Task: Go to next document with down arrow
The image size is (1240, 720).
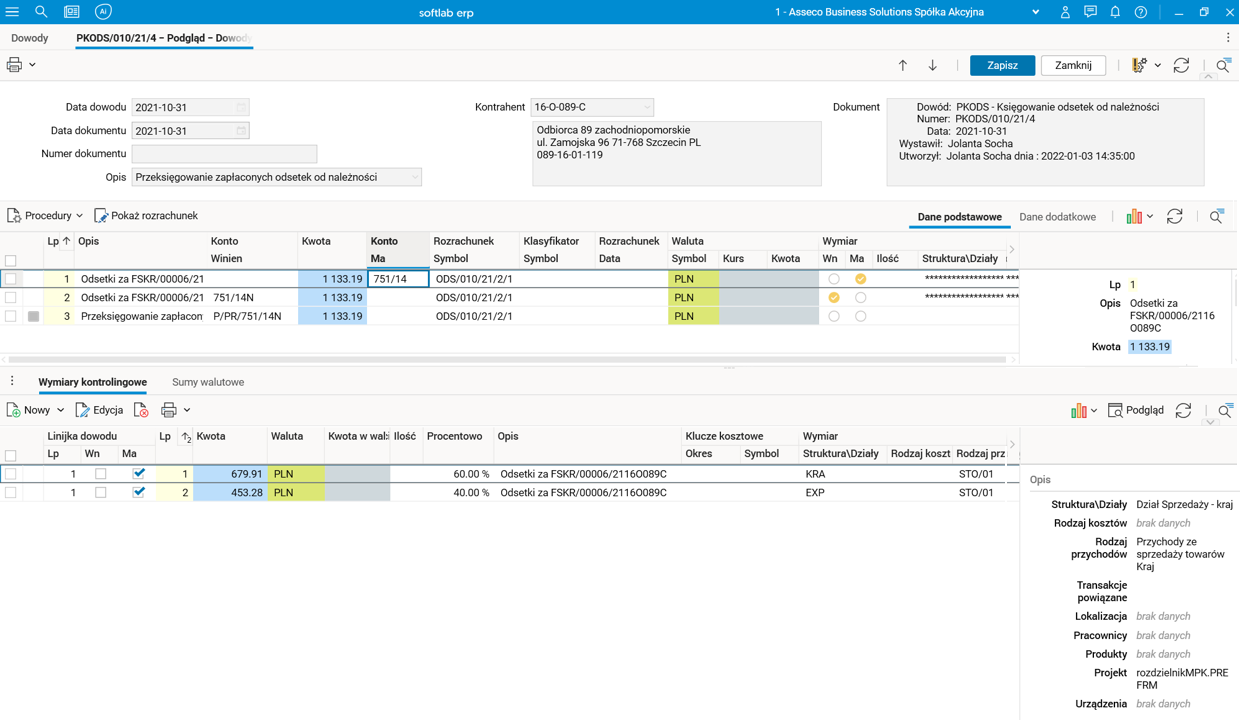Action: [x=933, y=65]
